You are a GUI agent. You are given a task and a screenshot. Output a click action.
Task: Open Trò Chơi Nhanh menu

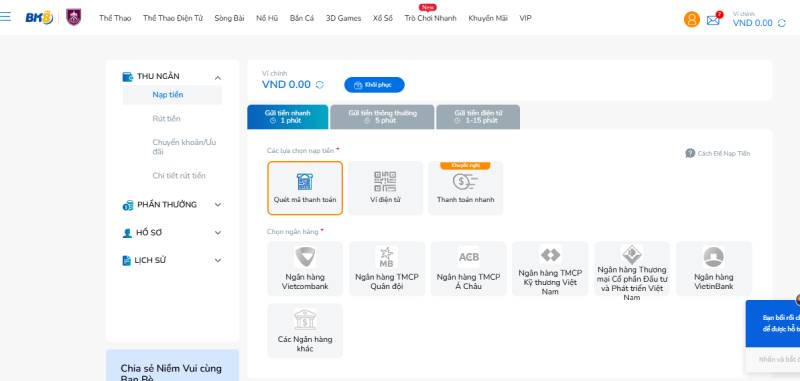(x=430, y=18)
